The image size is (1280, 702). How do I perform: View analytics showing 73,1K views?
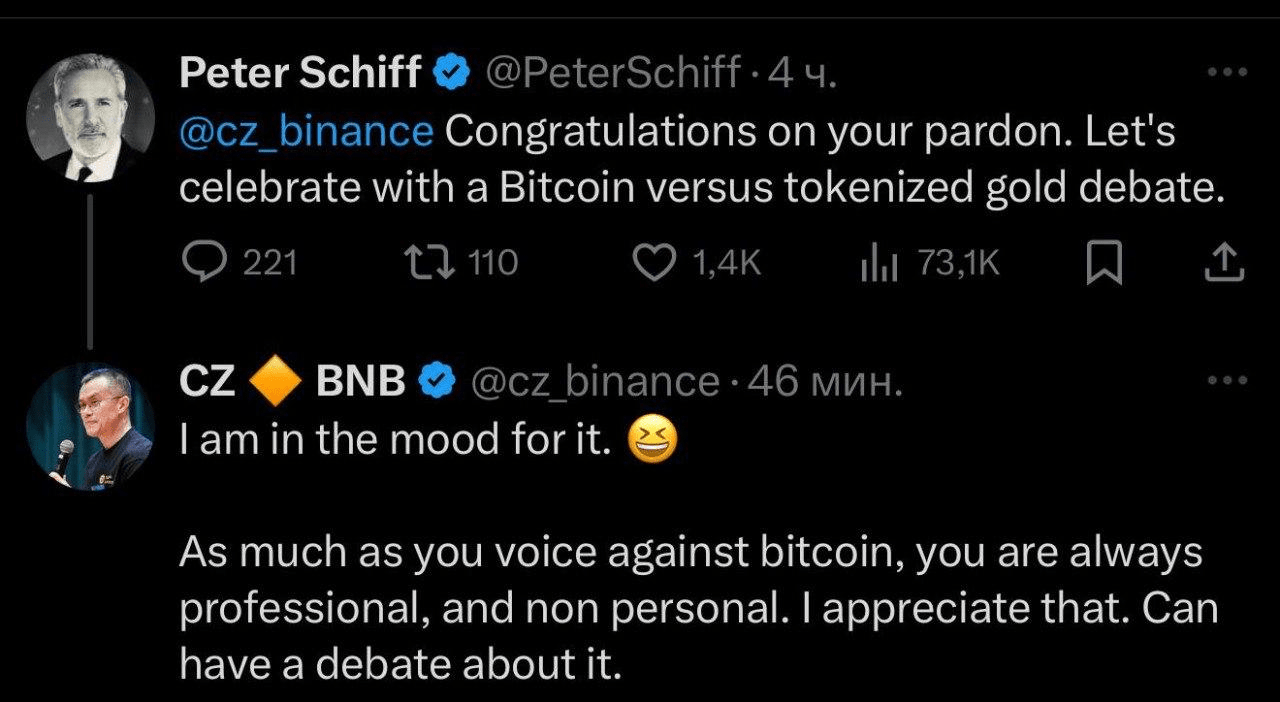coord(878,264)
